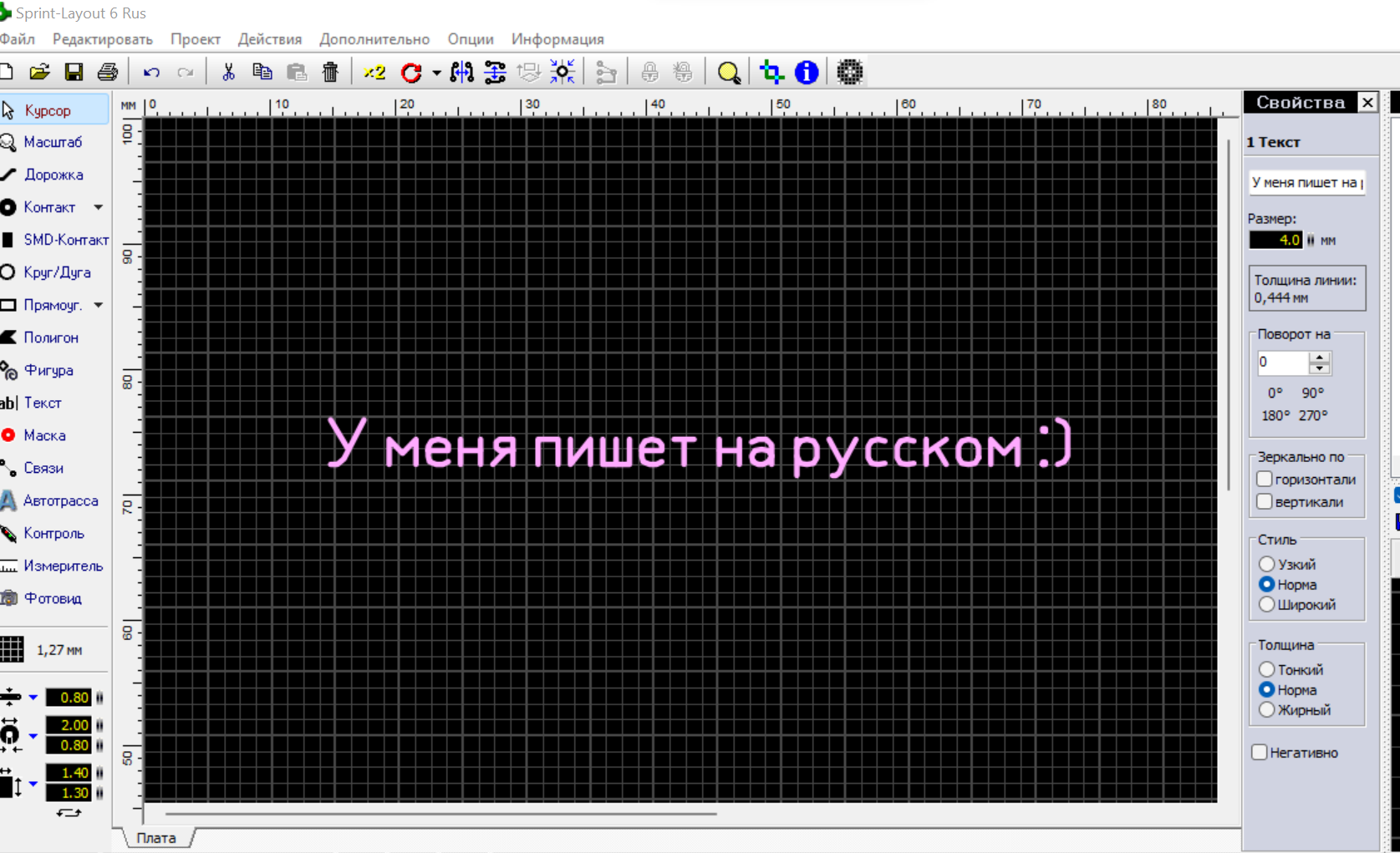Duplicate selection with the x2 icon
Image resolution: width=1400 pixels, height=853 pixels.
tap(374, 72)
